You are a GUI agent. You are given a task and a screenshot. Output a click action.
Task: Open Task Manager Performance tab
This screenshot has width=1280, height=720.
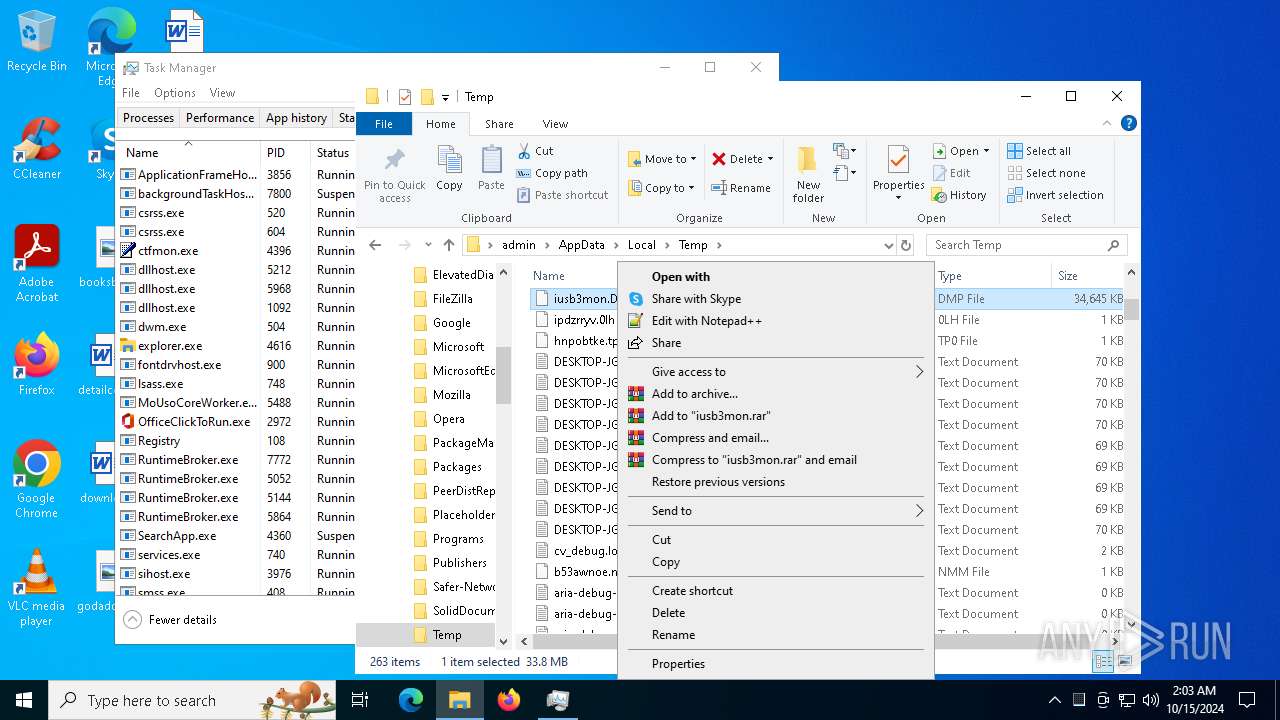(x=220, y=118)
